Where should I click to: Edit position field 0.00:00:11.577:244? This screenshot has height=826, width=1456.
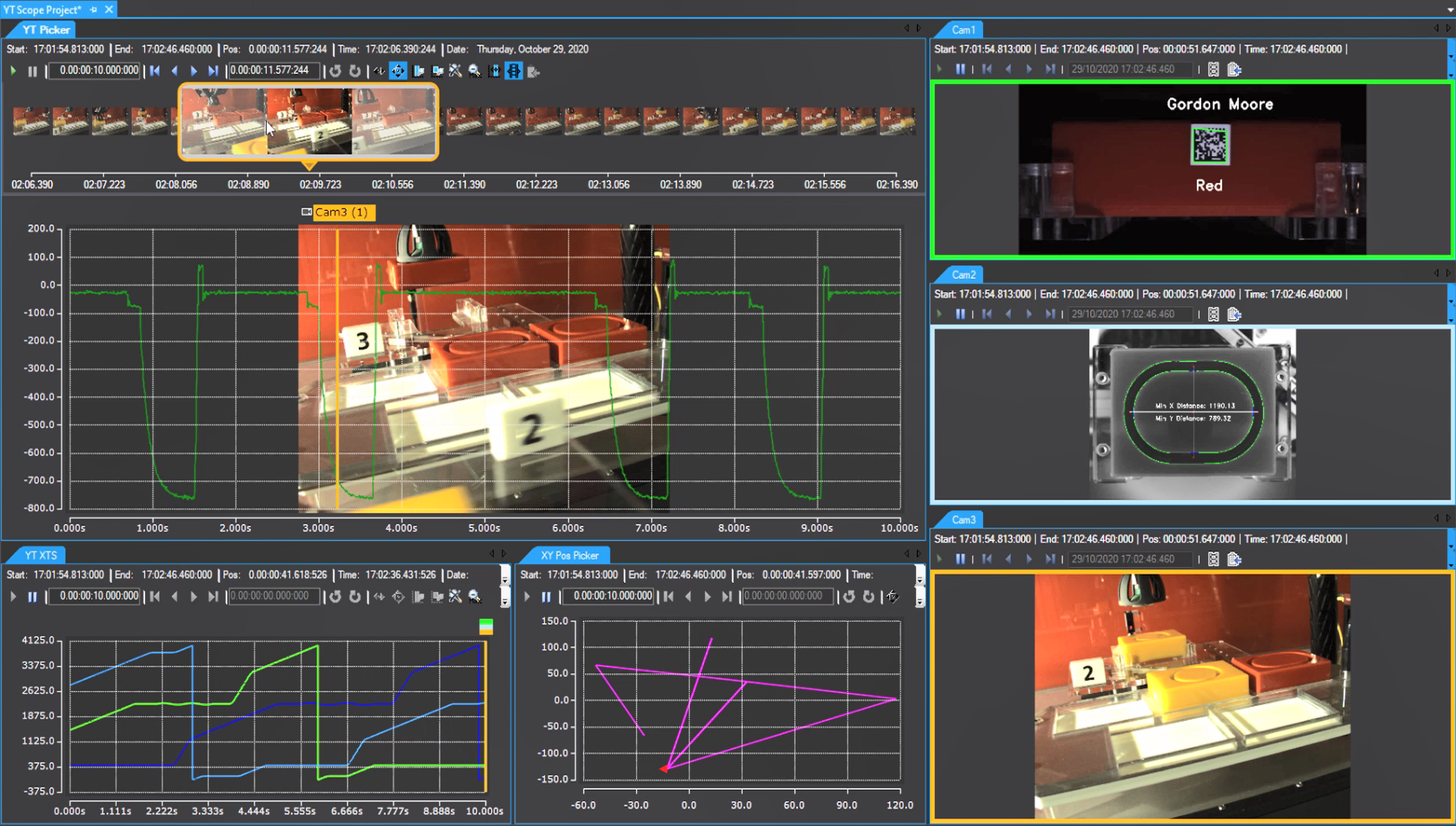(x=273, y=70)
